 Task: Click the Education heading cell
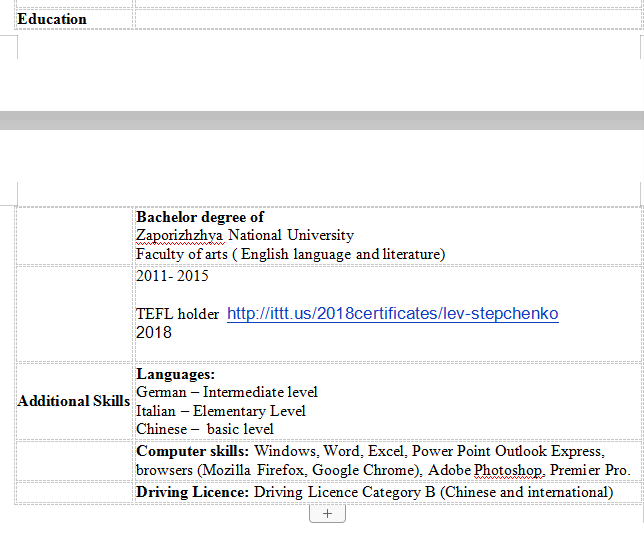pyautogui.click(x=52, y=19)
